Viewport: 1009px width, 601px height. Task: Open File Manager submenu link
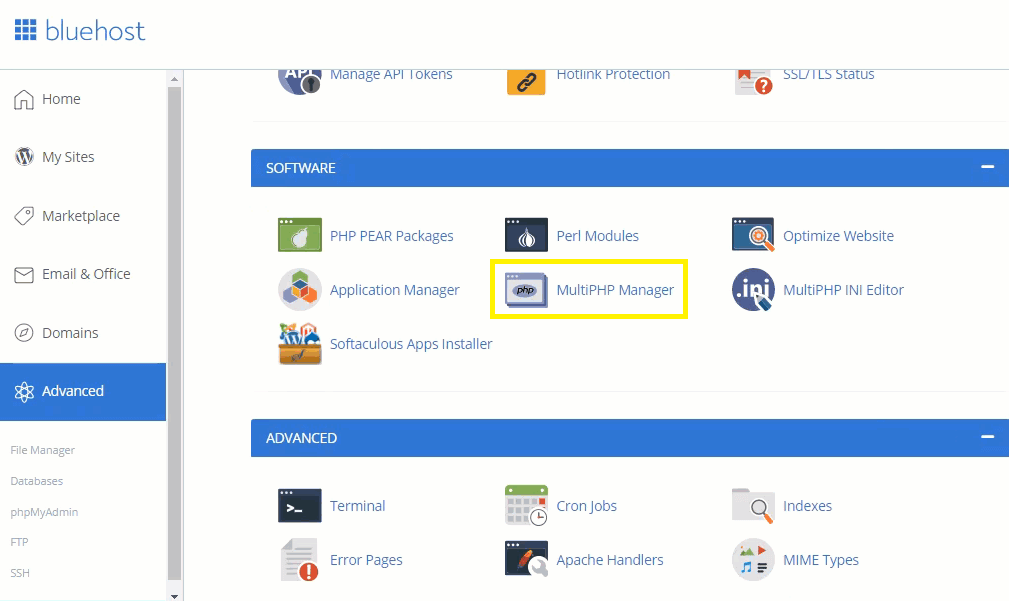tap(42, 450)
